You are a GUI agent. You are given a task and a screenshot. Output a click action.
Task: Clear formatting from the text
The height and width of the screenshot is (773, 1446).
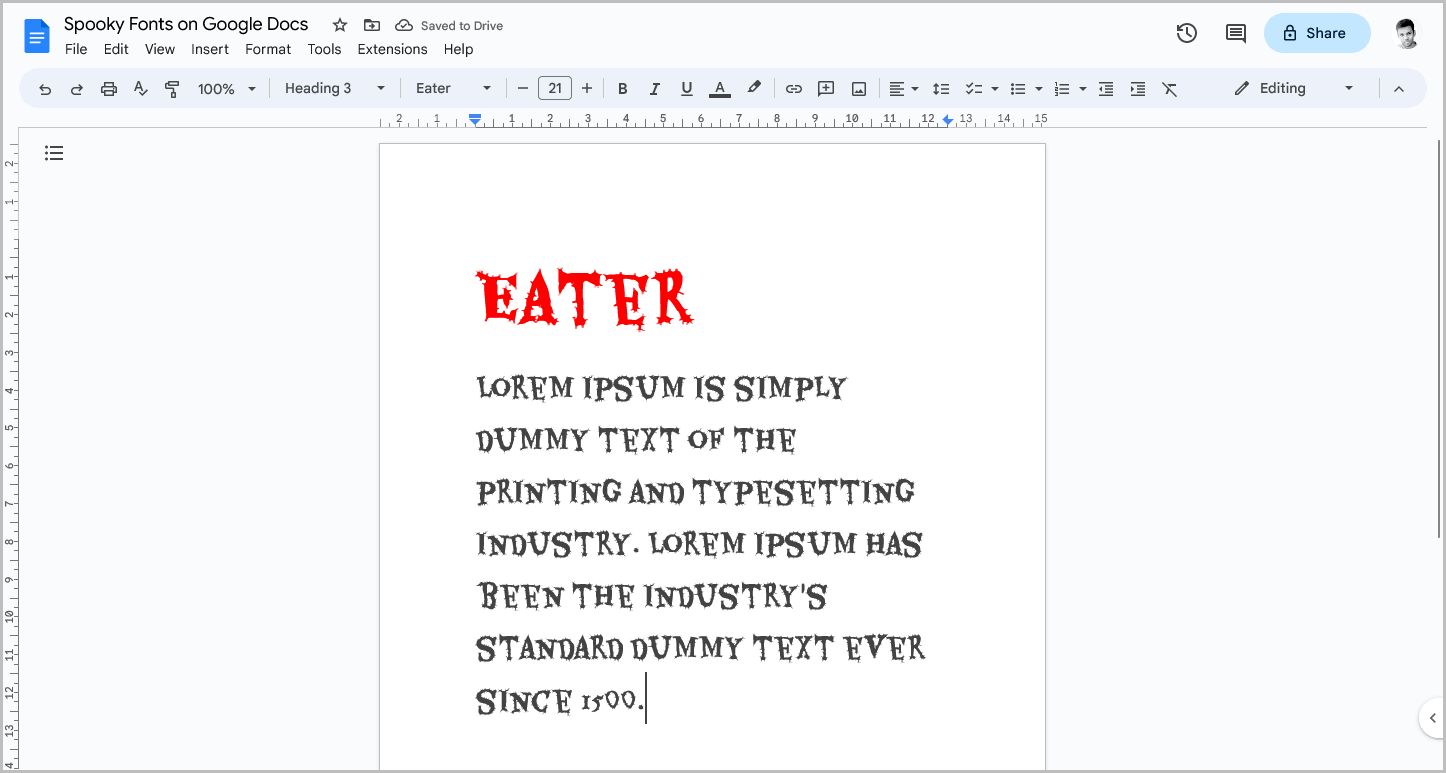1170,88
